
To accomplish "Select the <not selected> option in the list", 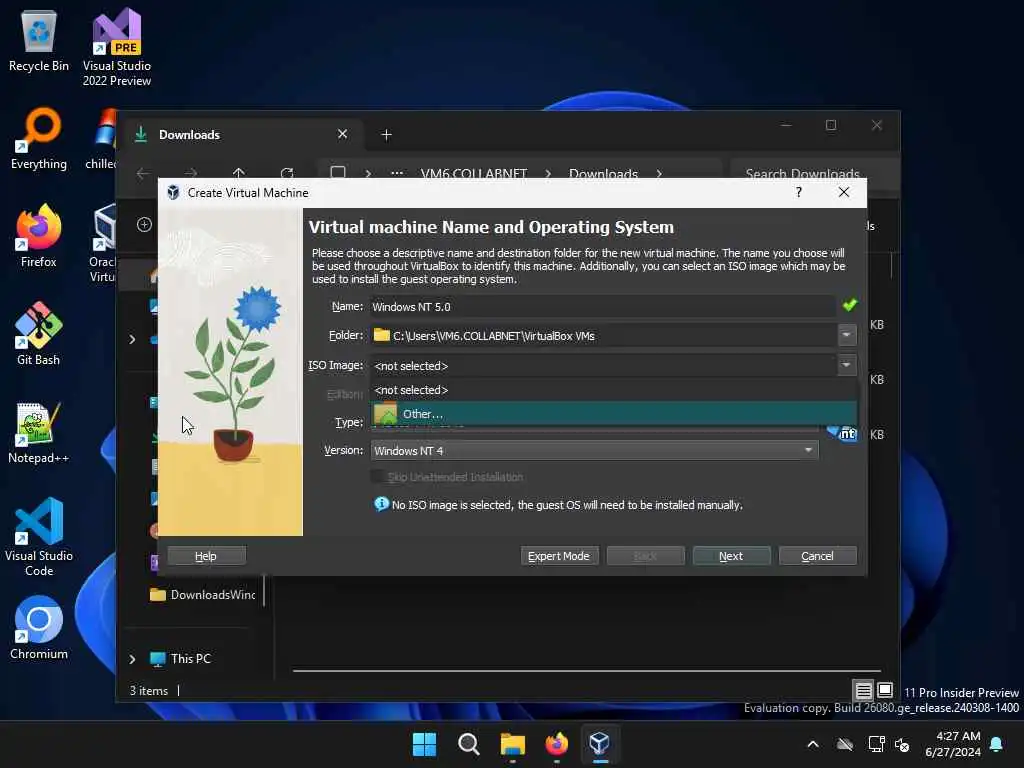I will (613, 390).
